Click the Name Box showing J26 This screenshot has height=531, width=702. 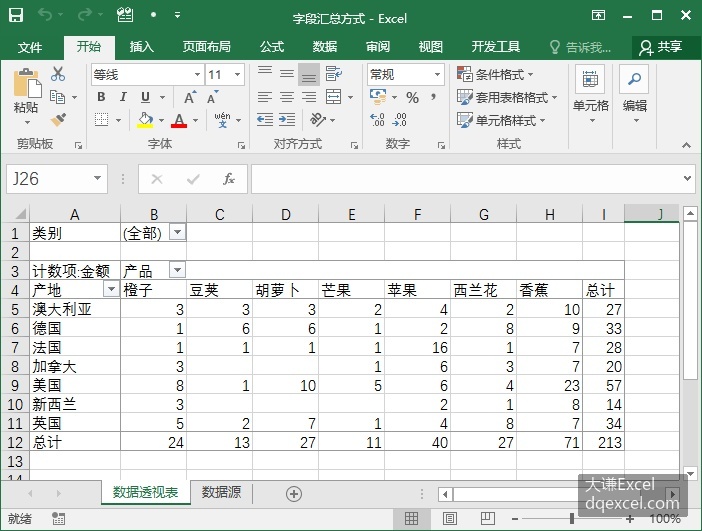57,179
